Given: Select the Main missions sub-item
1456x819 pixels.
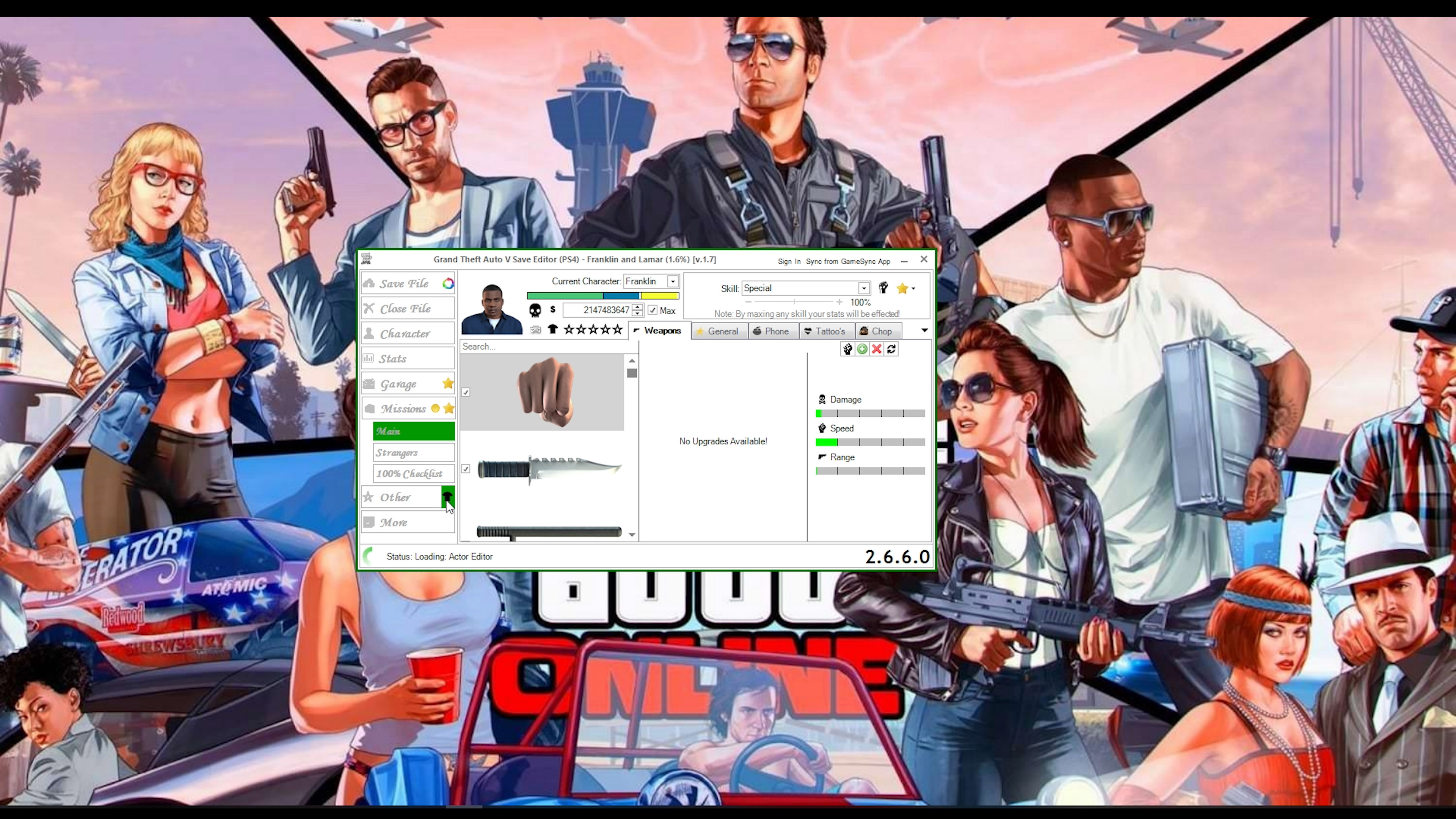Looking at the screenshot, I should pyautogui.click(x=413, y=431).
